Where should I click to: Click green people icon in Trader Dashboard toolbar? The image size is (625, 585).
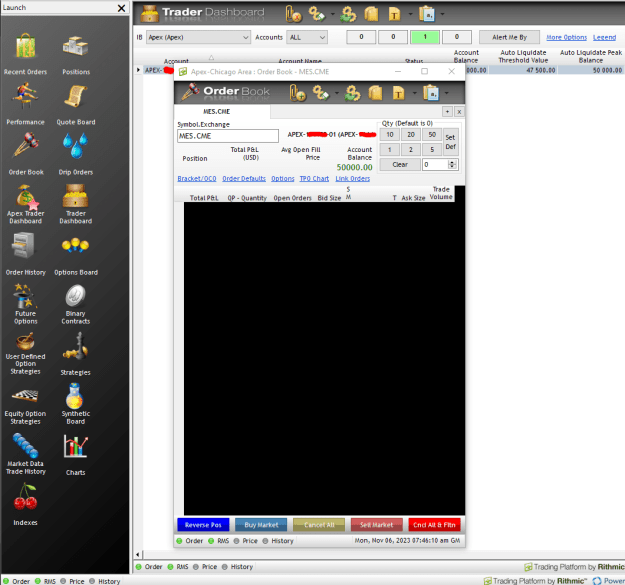click(x=348, y=14)
